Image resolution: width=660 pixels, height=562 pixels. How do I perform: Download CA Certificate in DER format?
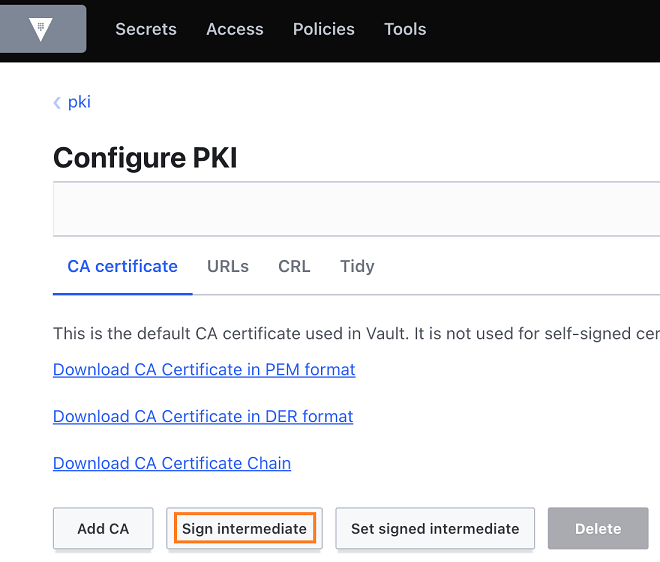(x=203, y=416)
